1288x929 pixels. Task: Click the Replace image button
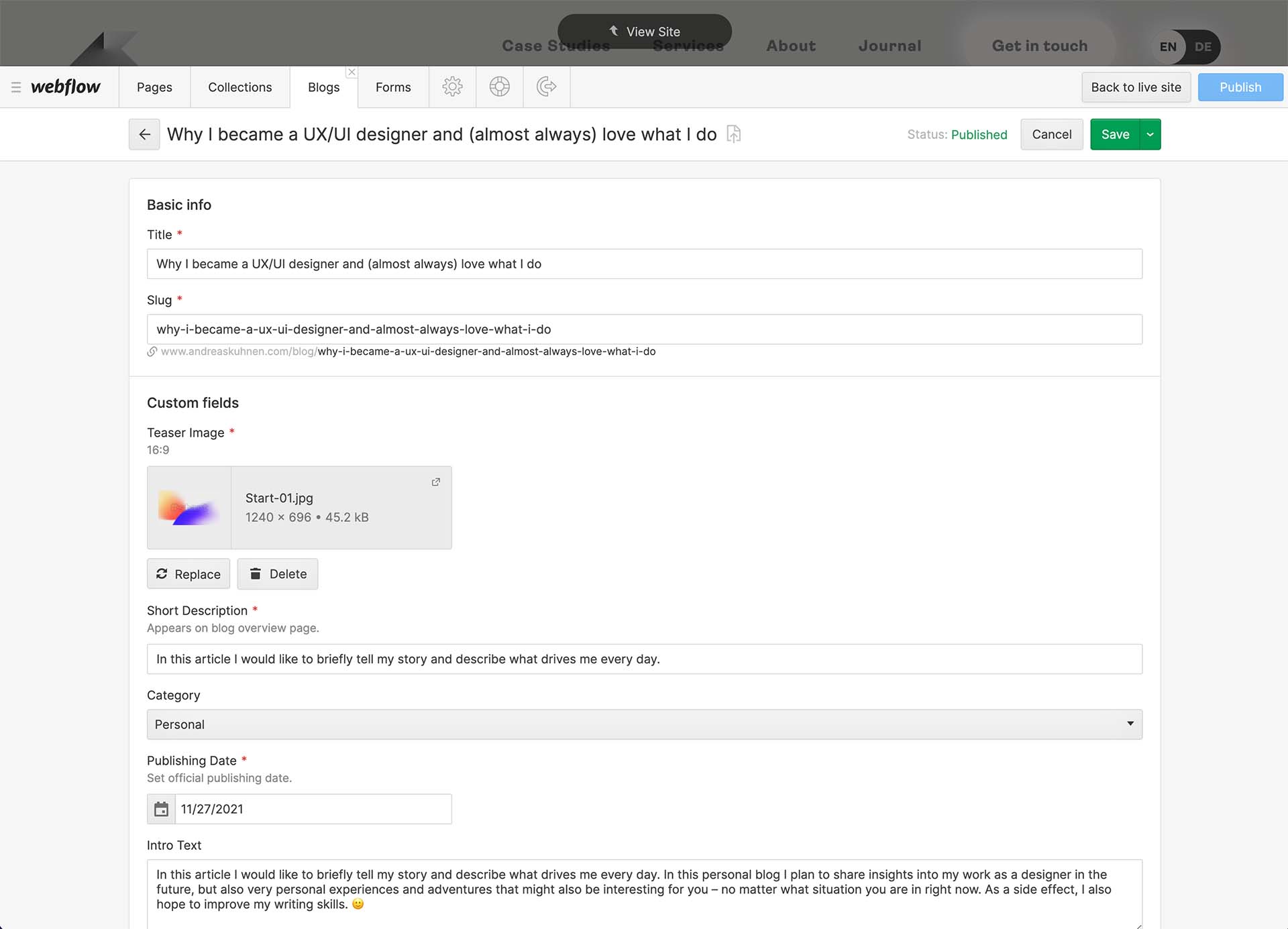(x=189, y=574)
